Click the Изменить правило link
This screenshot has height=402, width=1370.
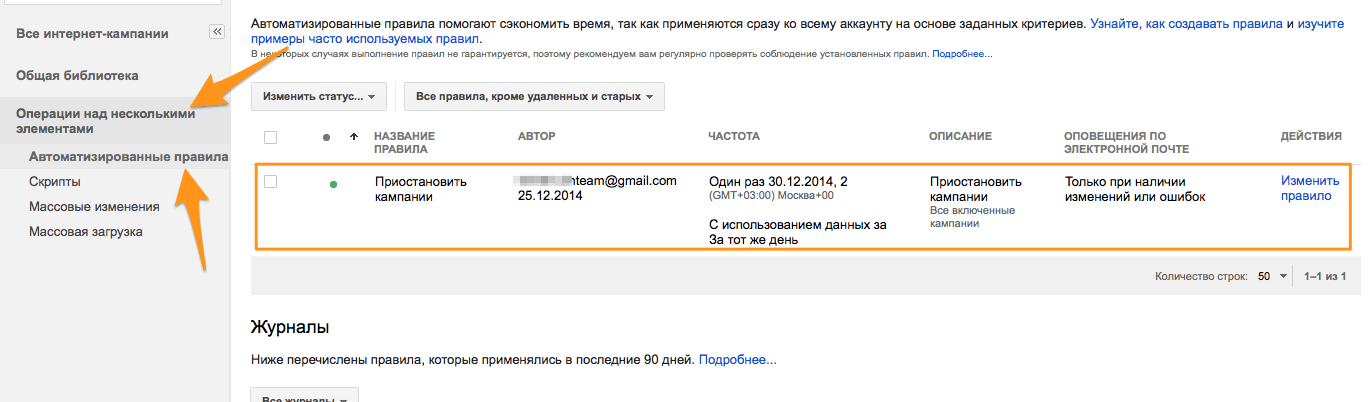pos(1309,189)
